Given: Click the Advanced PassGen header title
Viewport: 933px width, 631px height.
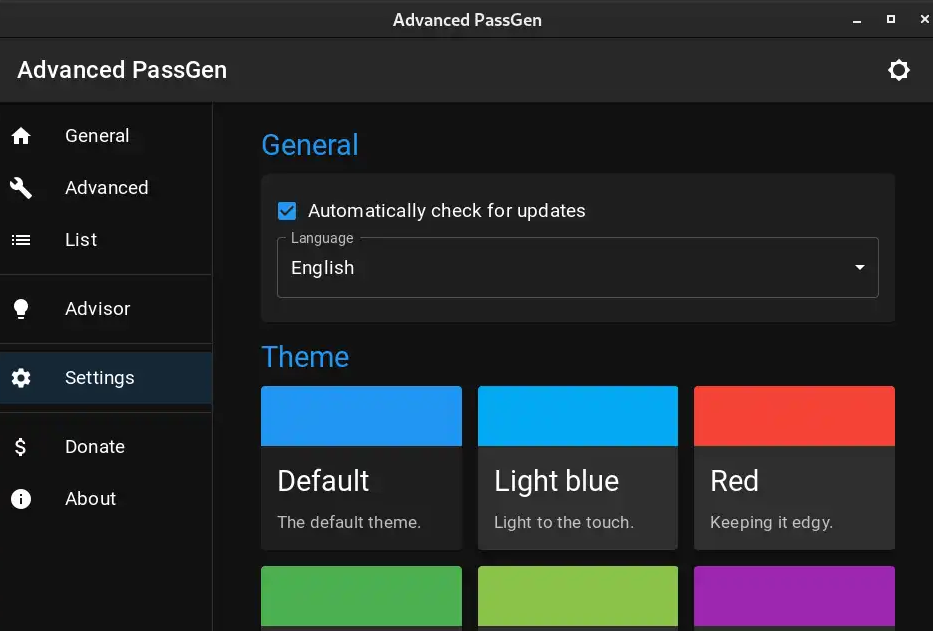Looking at the screenshot, I should 122,70.
